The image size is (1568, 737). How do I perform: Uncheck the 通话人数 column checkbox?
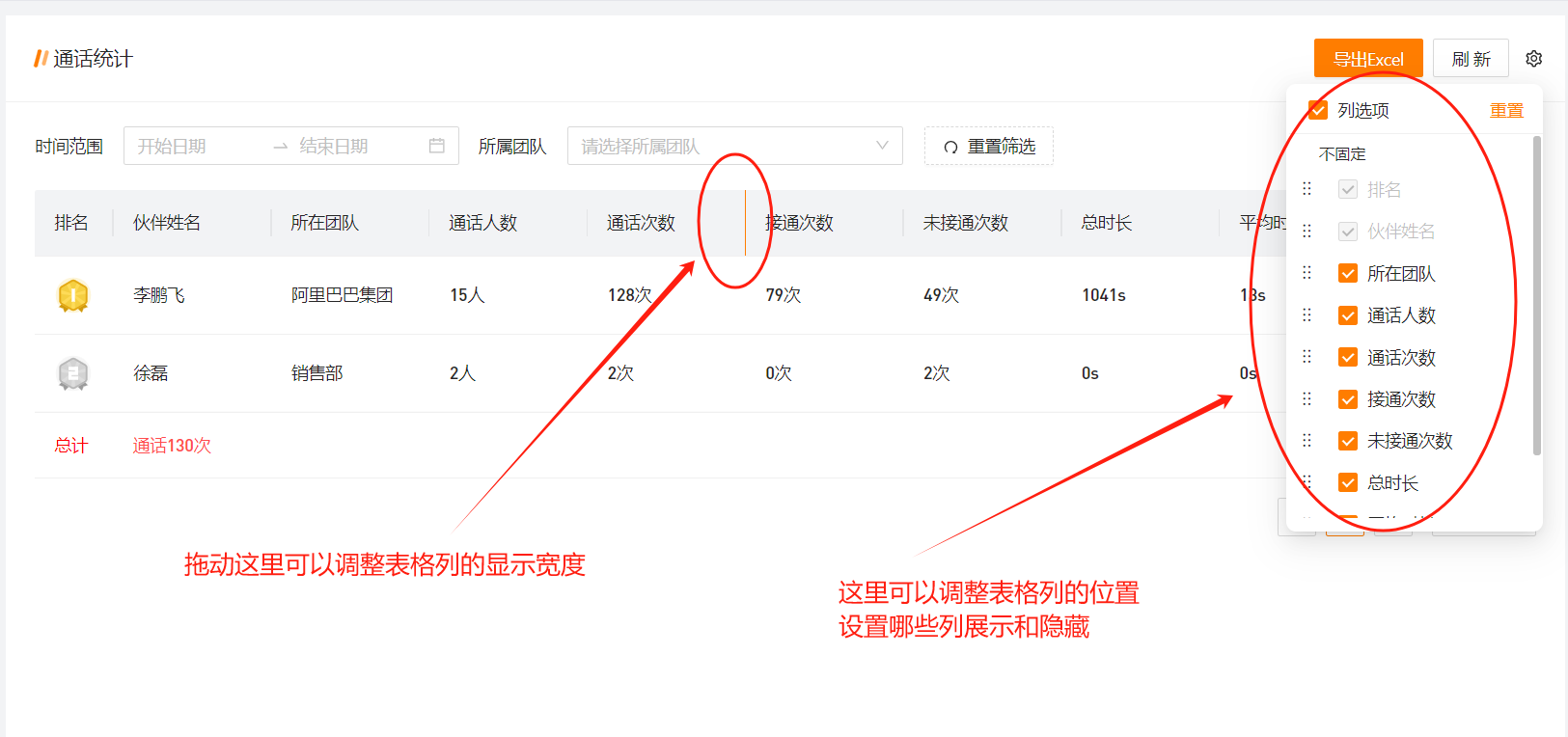pos(1348,315)
